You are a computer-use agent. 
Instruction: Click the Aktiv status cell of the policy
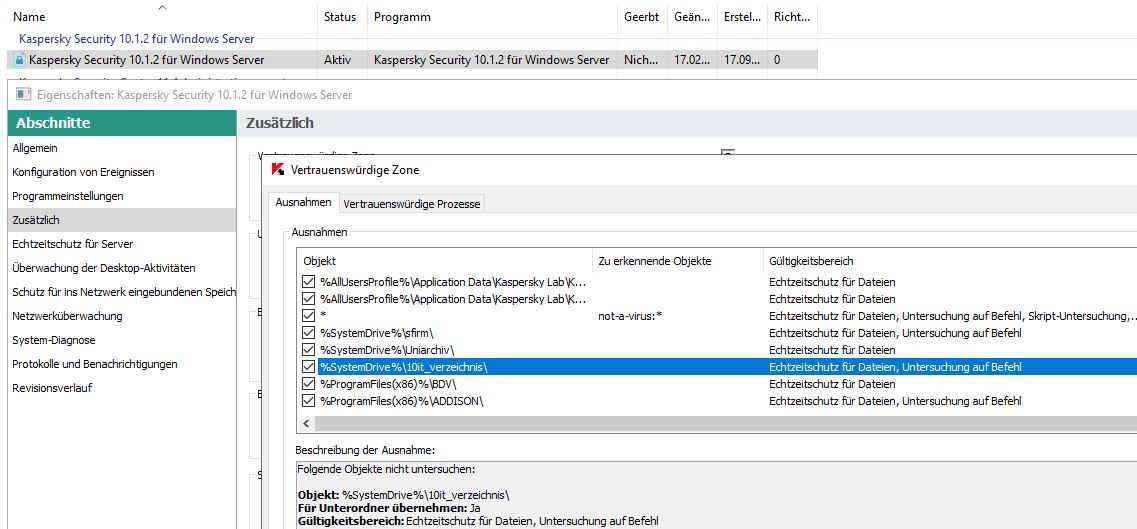(337, 60)
